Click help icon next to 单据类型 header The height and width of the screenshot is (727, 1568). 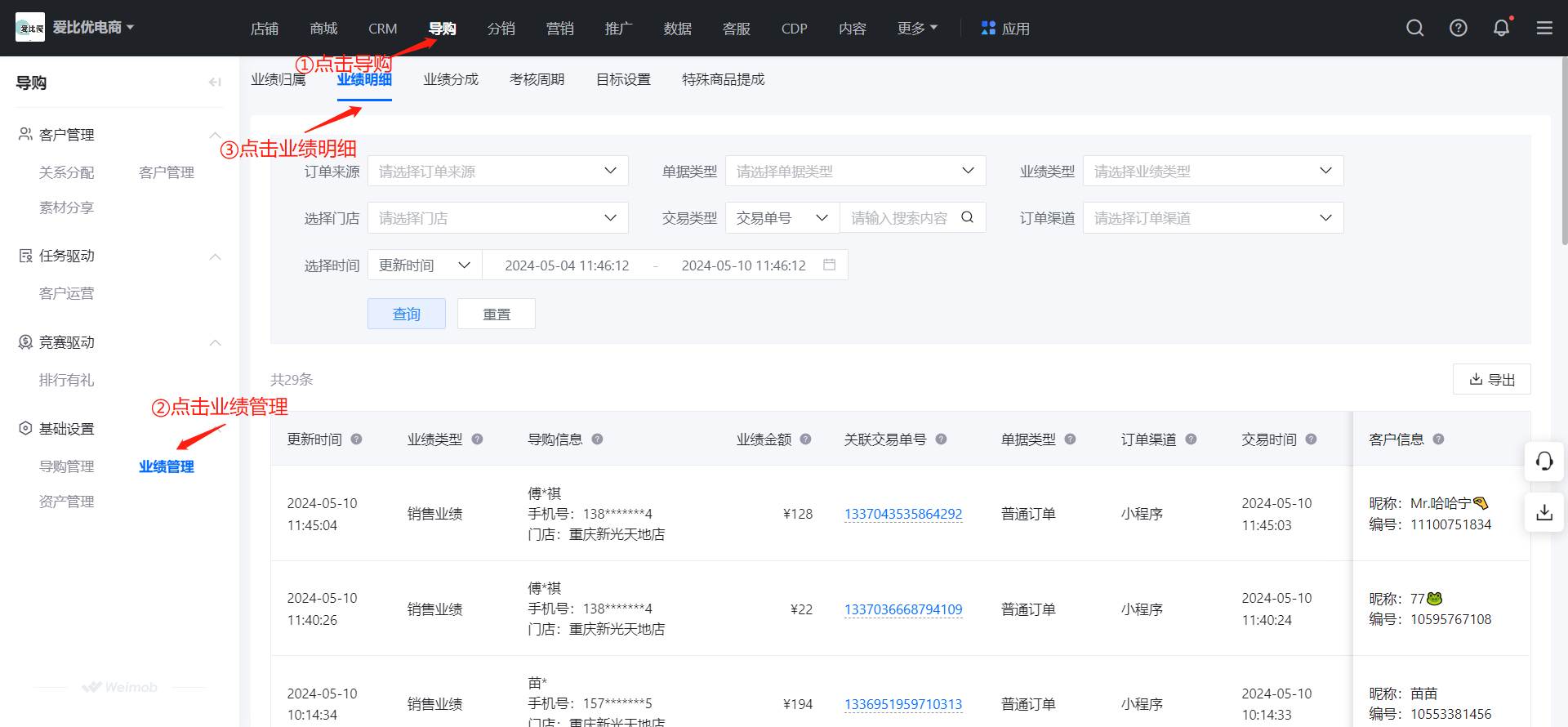pyautogui.click(x=1070, y=439)
